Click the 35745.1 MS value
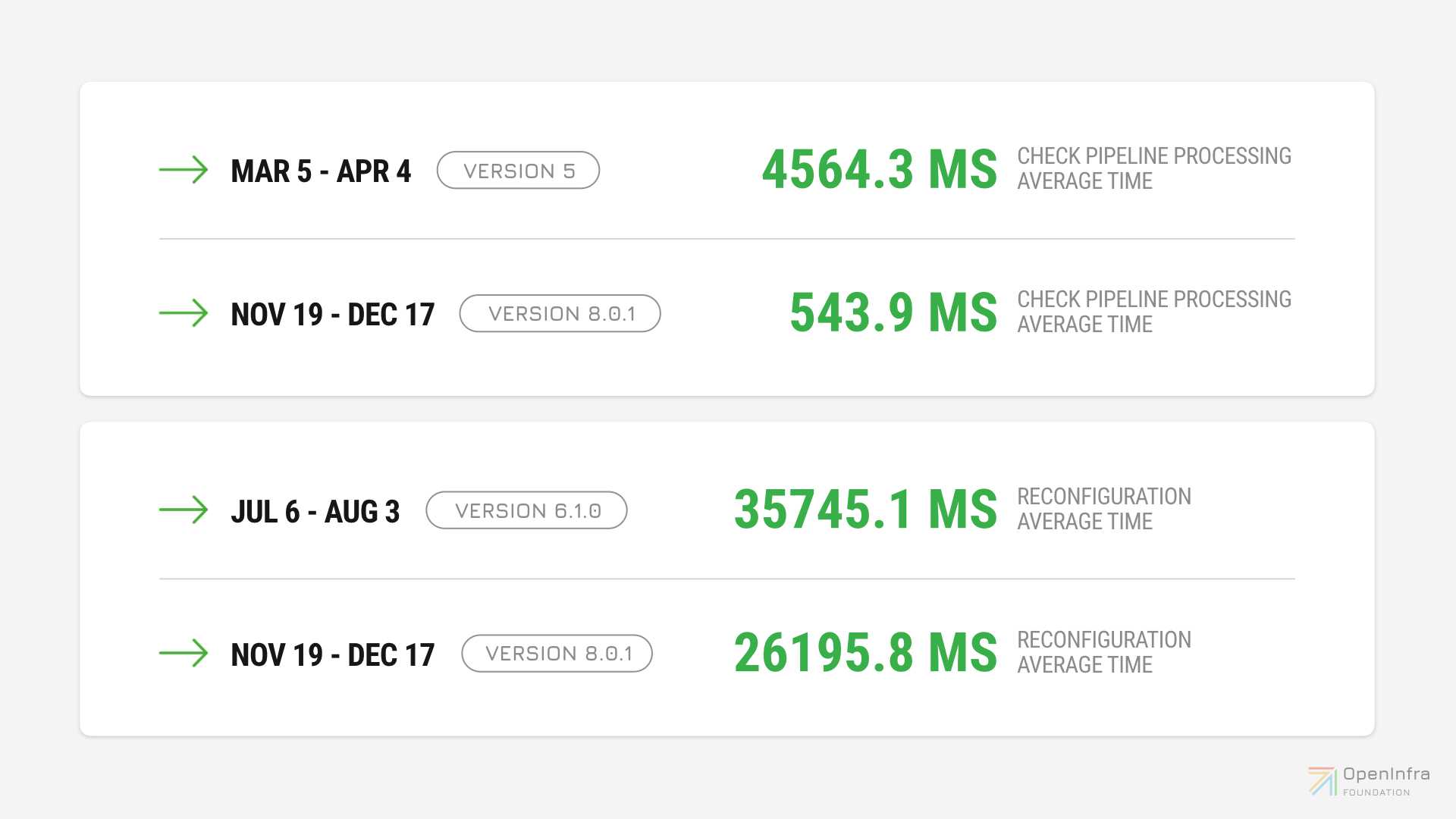1456x819 pixels. pos(866,509)
